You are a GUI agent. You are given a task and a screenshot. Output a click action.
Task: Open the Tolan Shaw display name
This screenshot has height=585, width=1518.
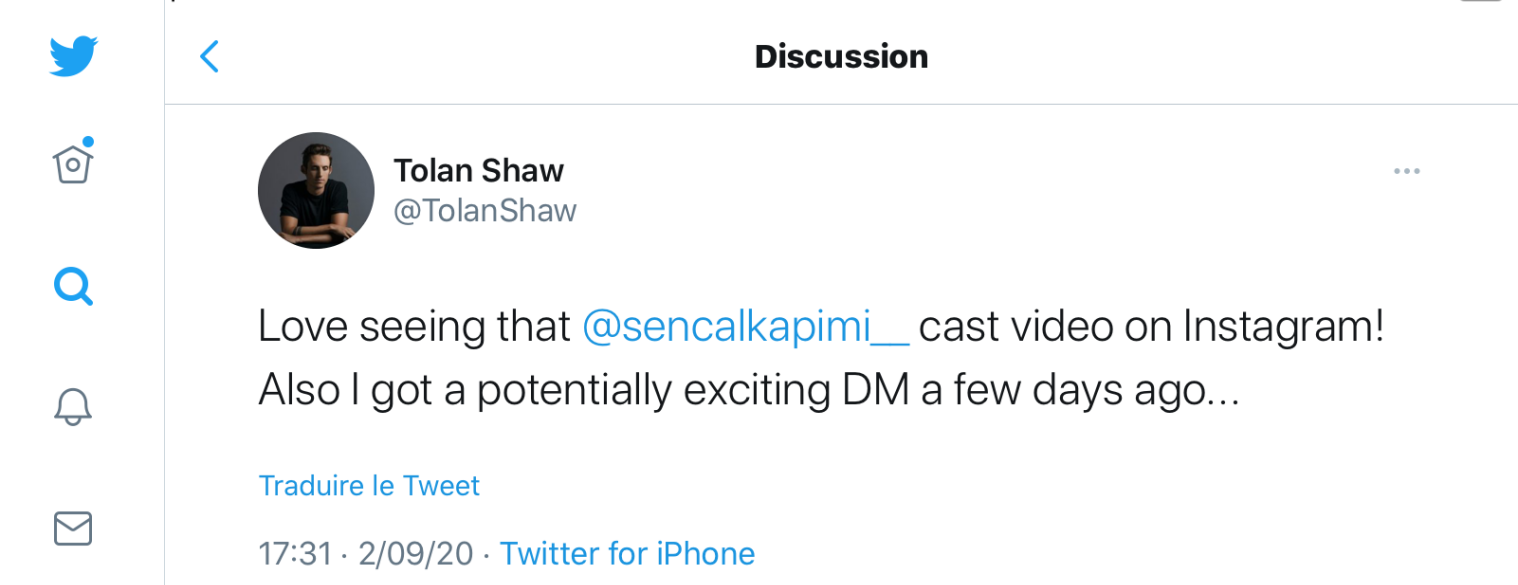pyautogui.click(x=478, y=171)
